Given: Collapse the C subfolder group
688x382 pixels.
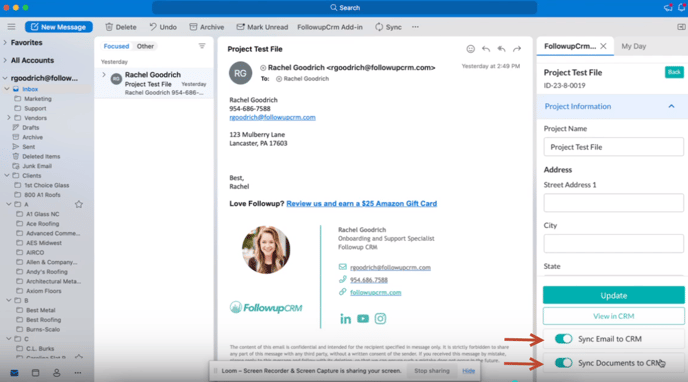Looking at the screenshot, I should click(x=8, y=339).
